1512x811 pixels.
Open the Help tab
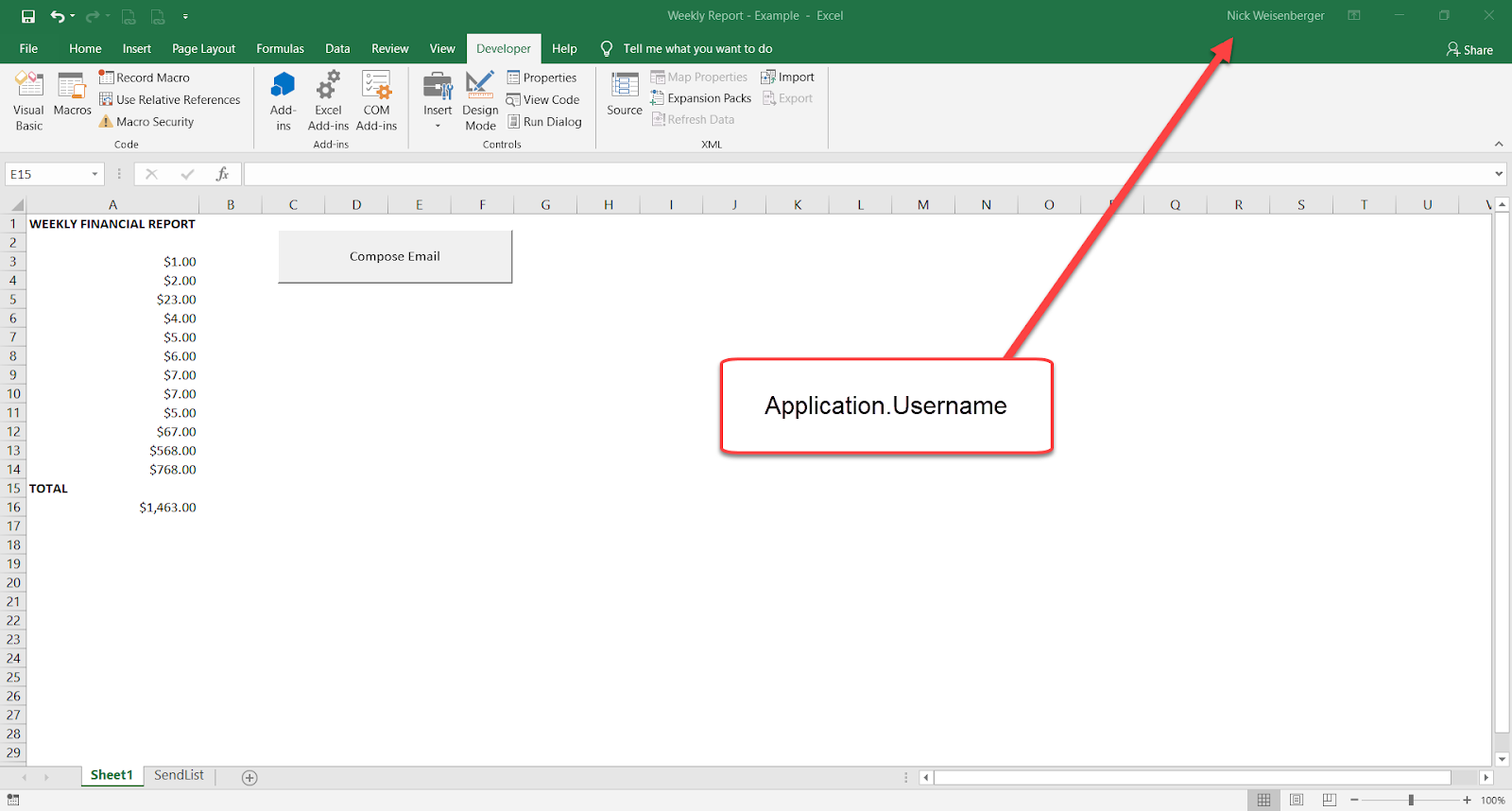click(x=564, y=49)
